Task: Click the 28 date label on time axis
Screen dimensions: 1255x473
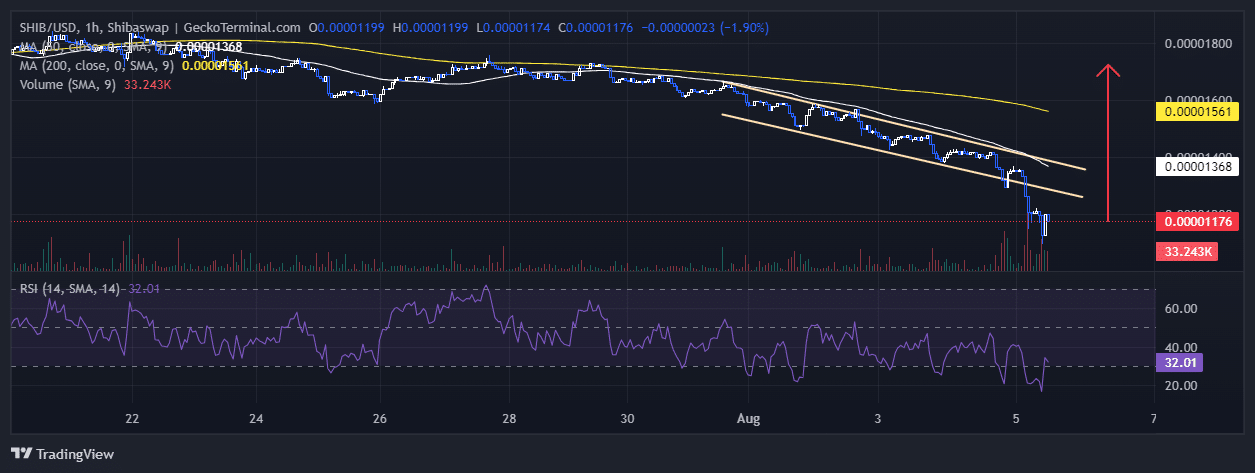Action: point(508,419)
